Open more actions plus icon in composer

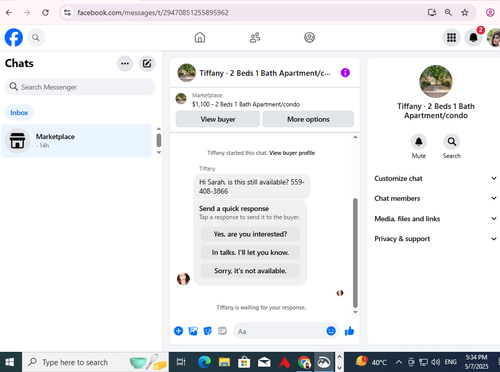coord(179,331)
